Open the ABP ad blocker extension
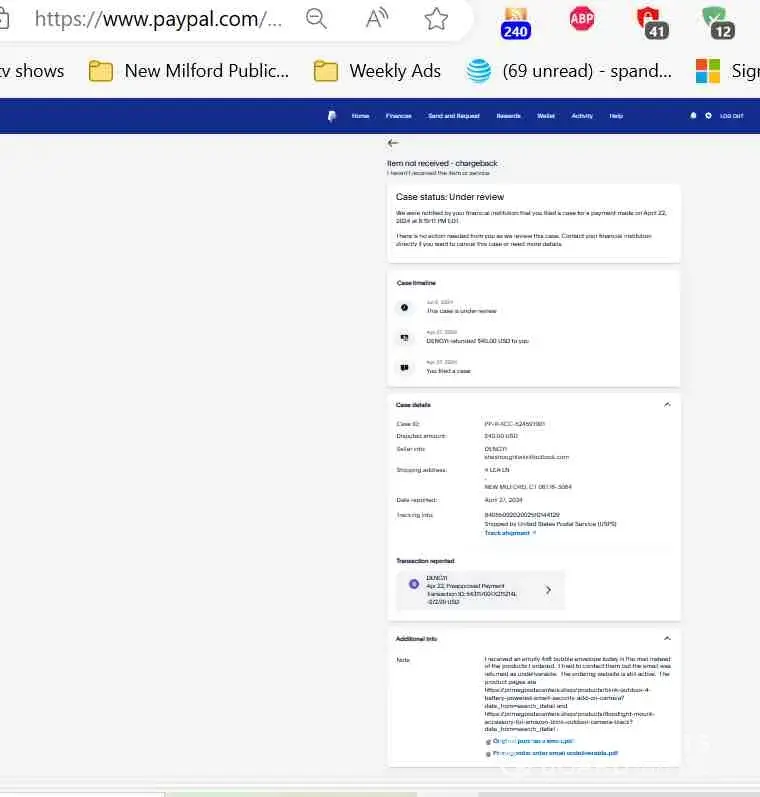 click(x=582, y=19)
